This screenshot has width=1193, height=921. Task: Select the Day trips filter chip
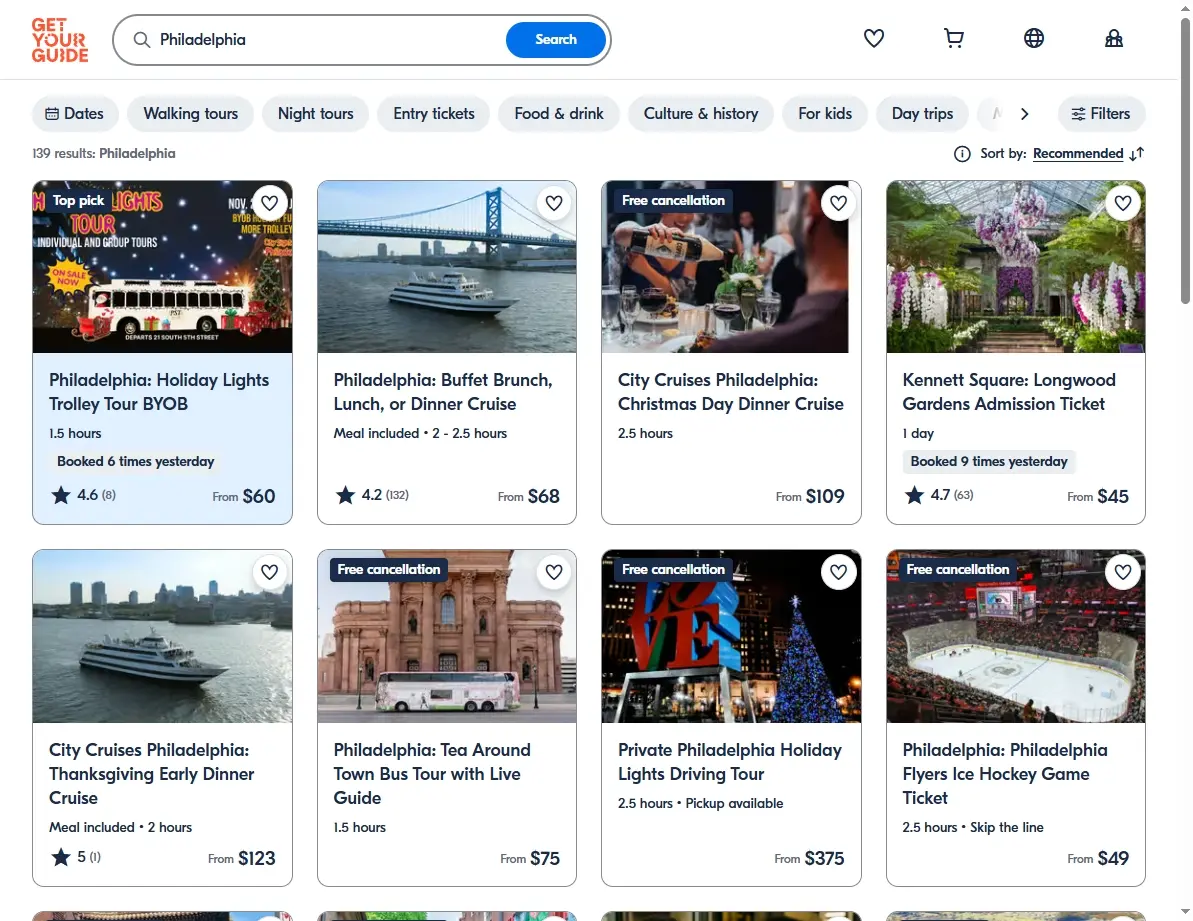[x=922, y=114]
